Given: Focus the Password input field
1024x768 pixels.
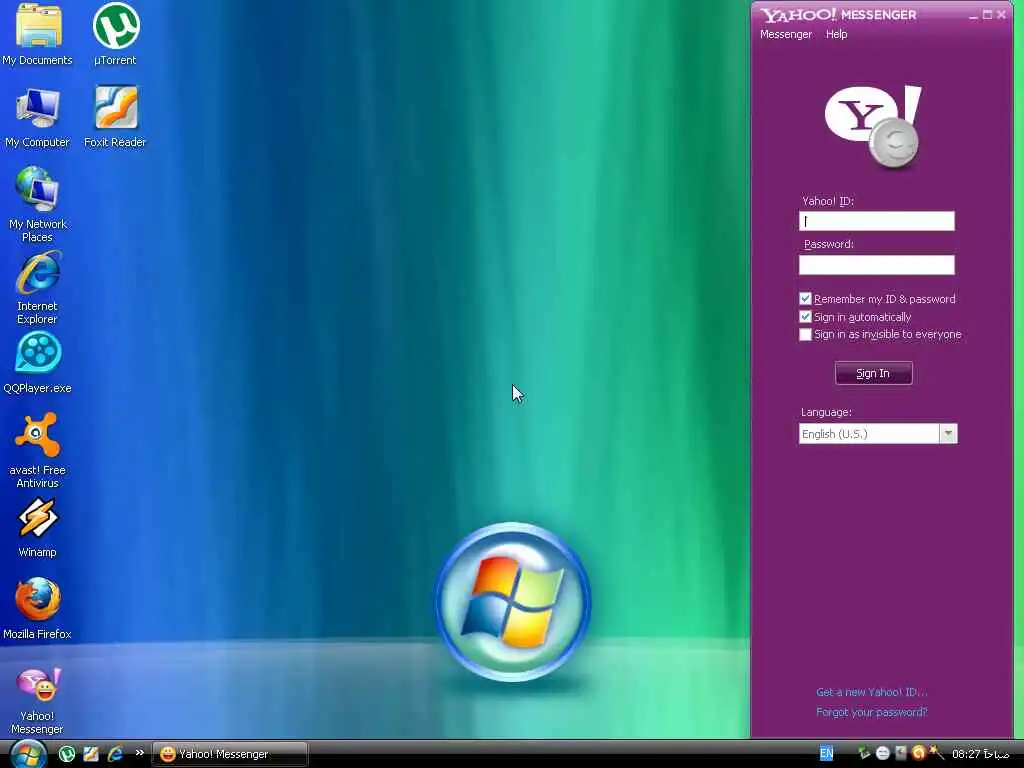Looking at the screenshot, I should (x=876, y=264).
